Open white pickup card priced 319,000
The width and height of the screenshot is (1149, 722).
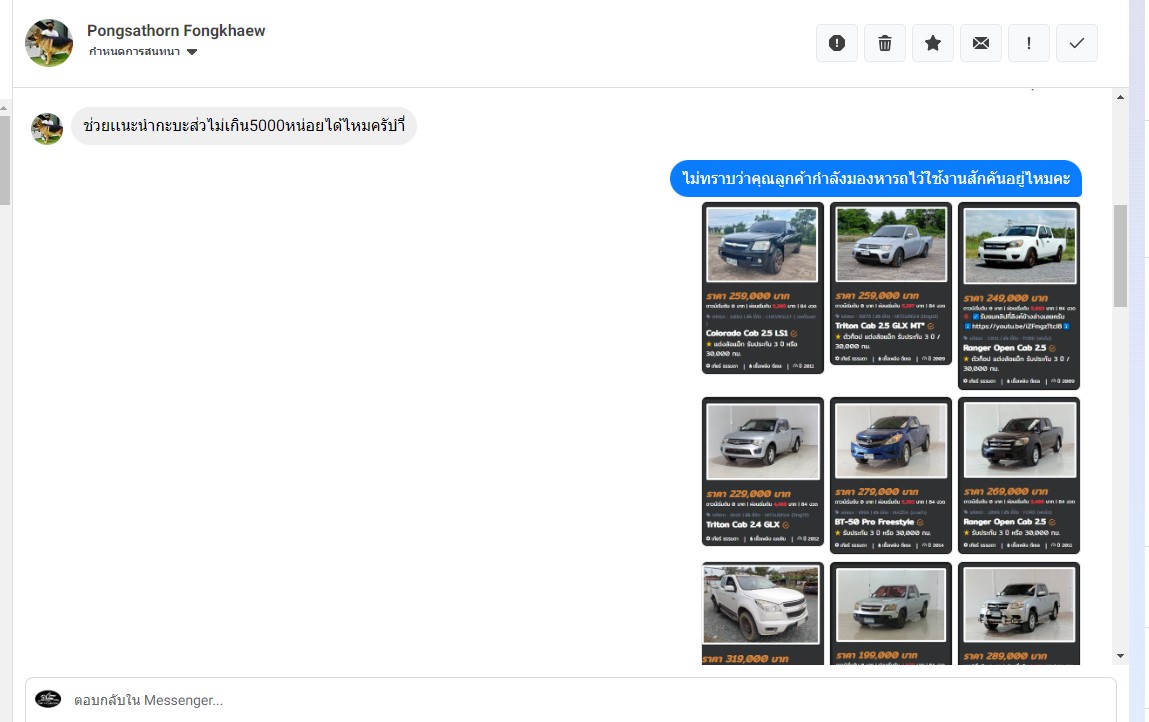763,614
